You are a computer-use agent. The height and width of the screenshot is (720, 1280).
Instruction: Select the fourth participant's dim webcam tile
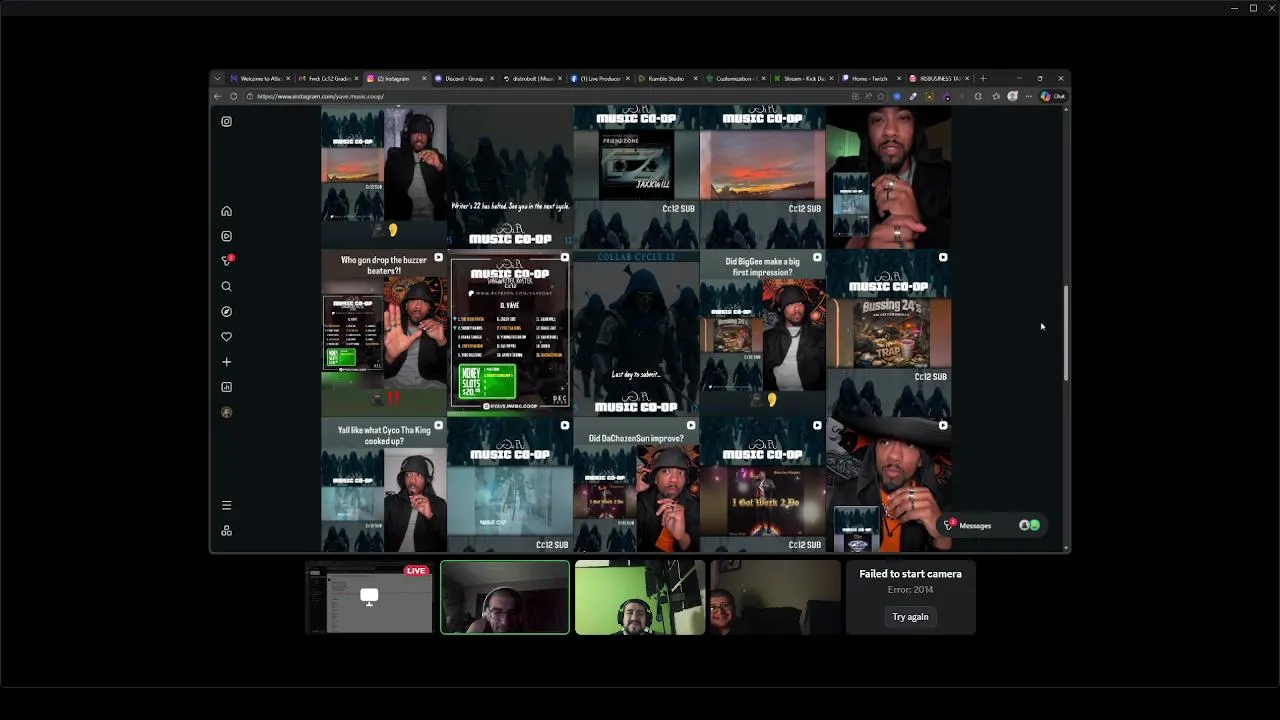click(775, 597)
